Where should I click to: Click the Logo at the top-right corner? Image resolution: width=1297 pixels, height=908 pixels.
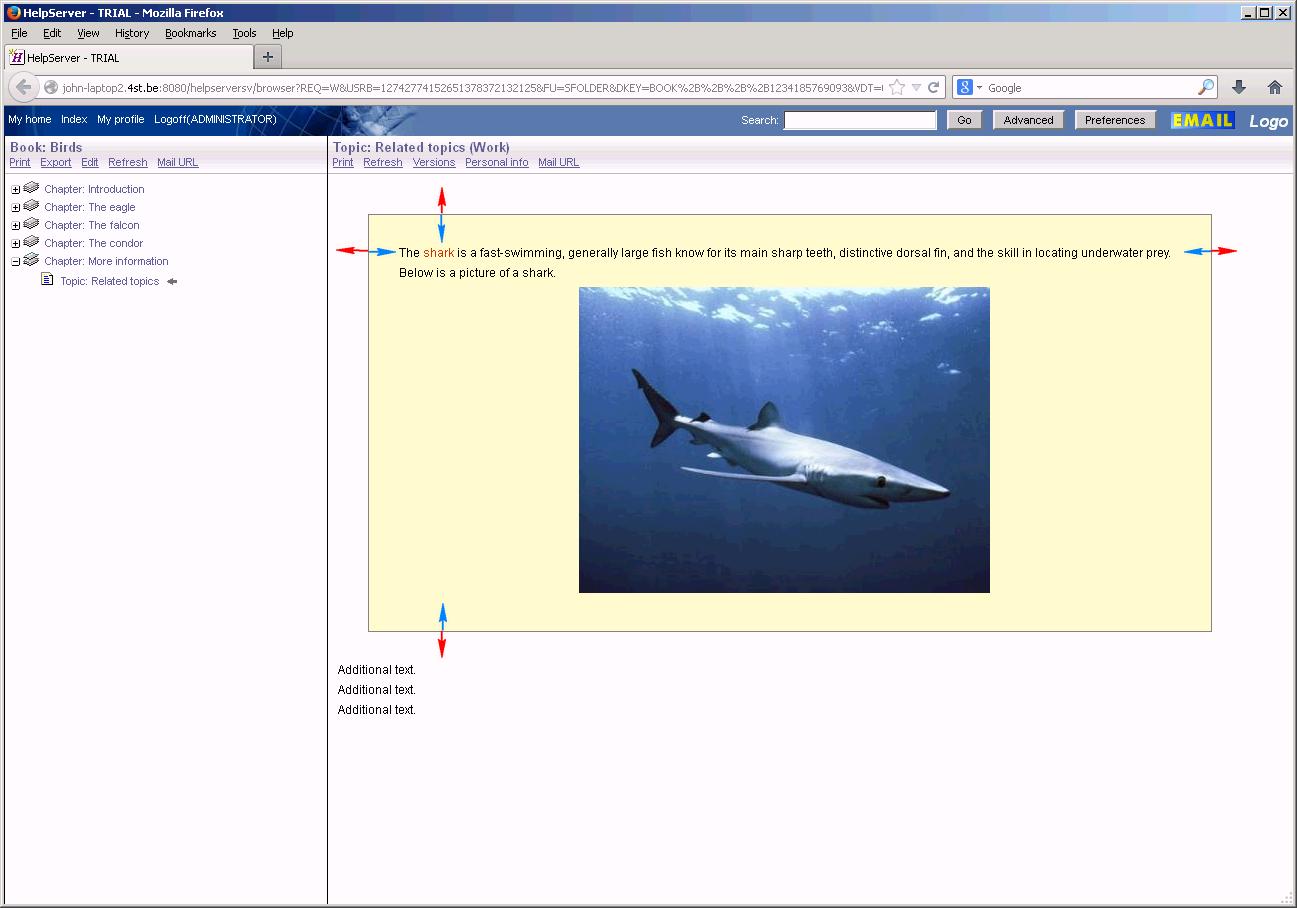point(1267,120)
